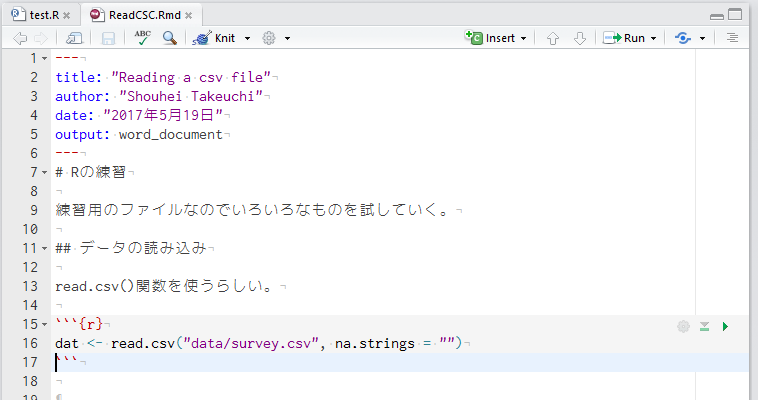Image resolution: width=758 pixels, height=400 pixels.
Task: Show document in new window
Action: click(74, 38)
